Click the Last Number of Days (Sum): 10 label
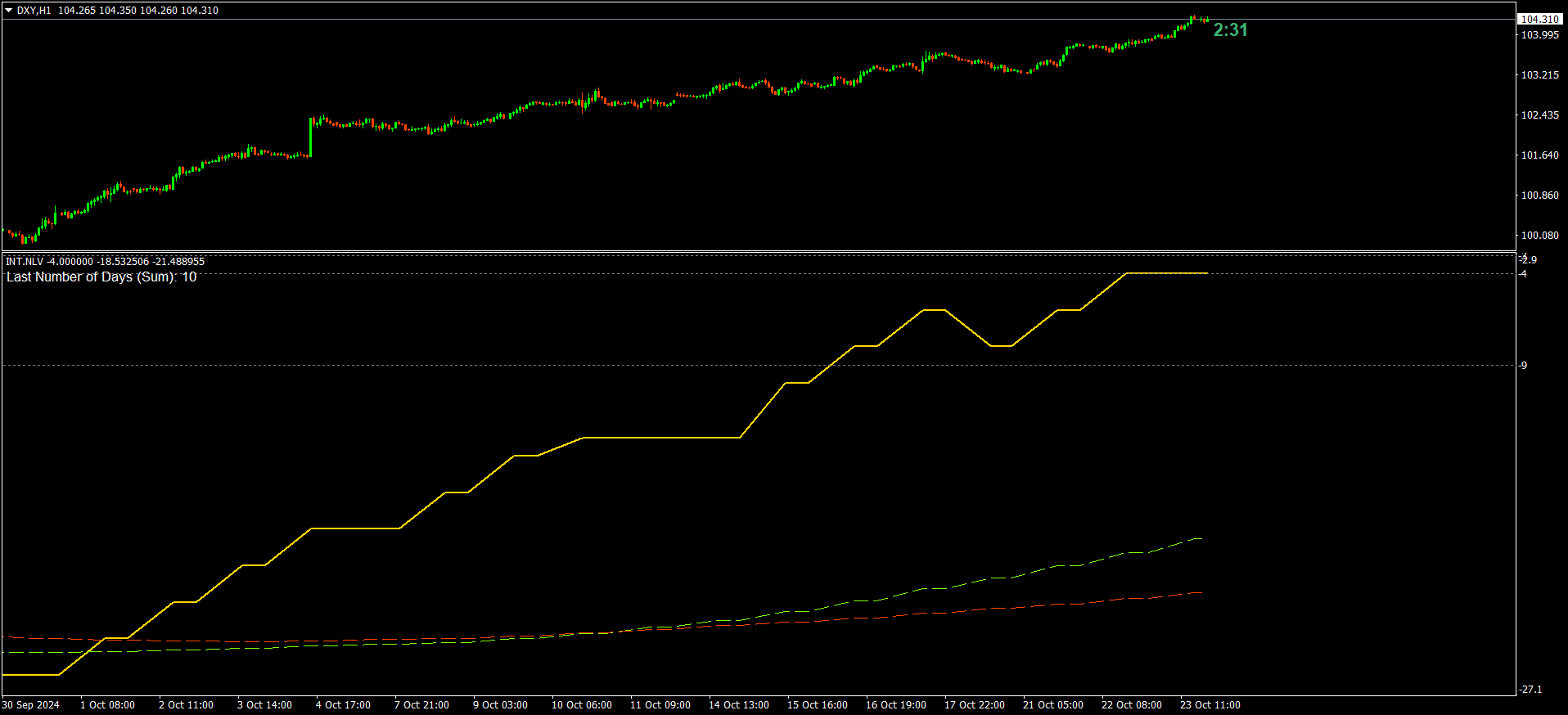Viewport: 1568px width, 715px height. point(101,277)
